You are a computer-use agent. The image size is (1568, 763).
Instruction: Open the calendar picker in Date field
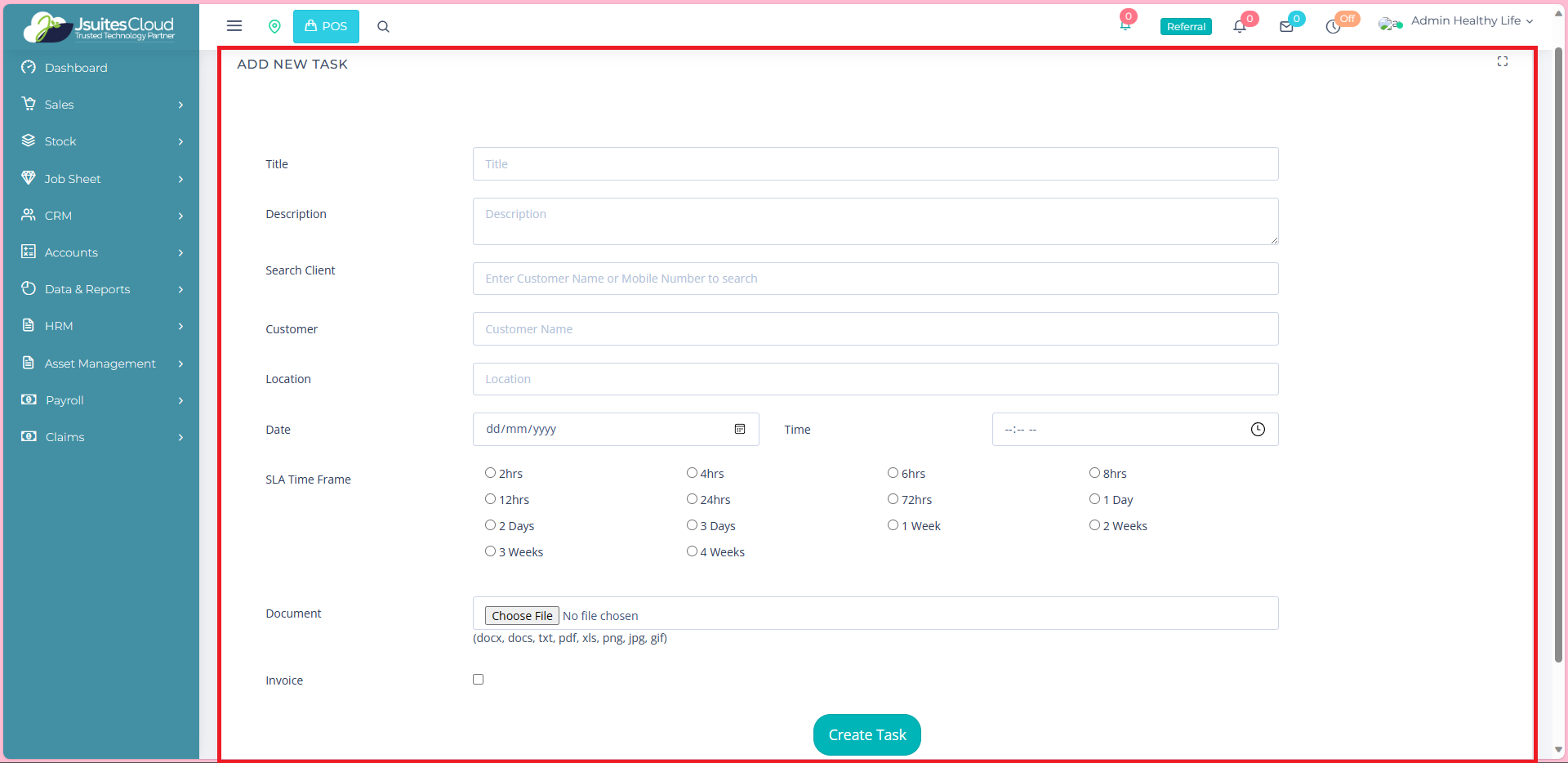[740, 429]
